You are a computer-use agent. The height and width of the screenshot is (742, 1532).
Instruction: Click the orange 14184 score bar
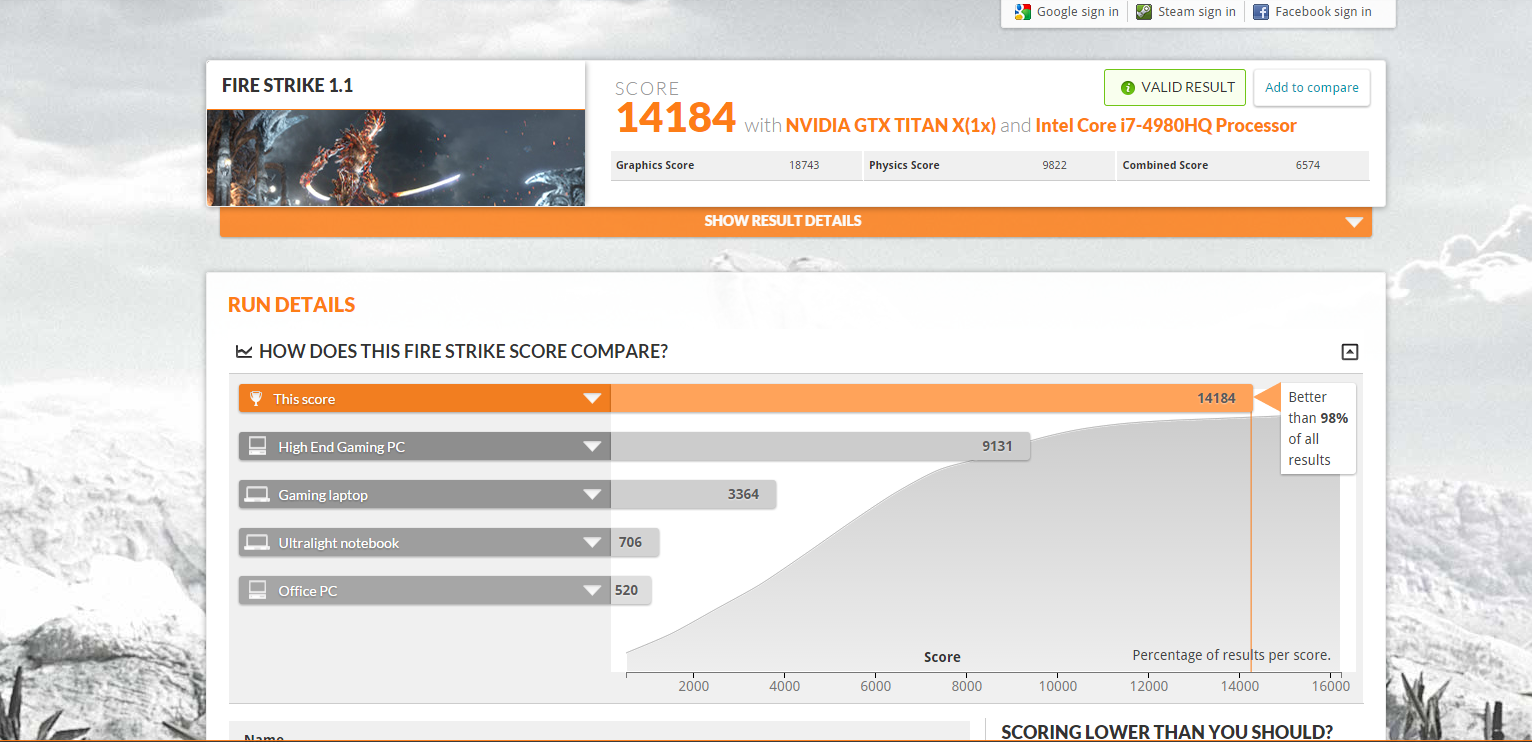tap(931, 398)
